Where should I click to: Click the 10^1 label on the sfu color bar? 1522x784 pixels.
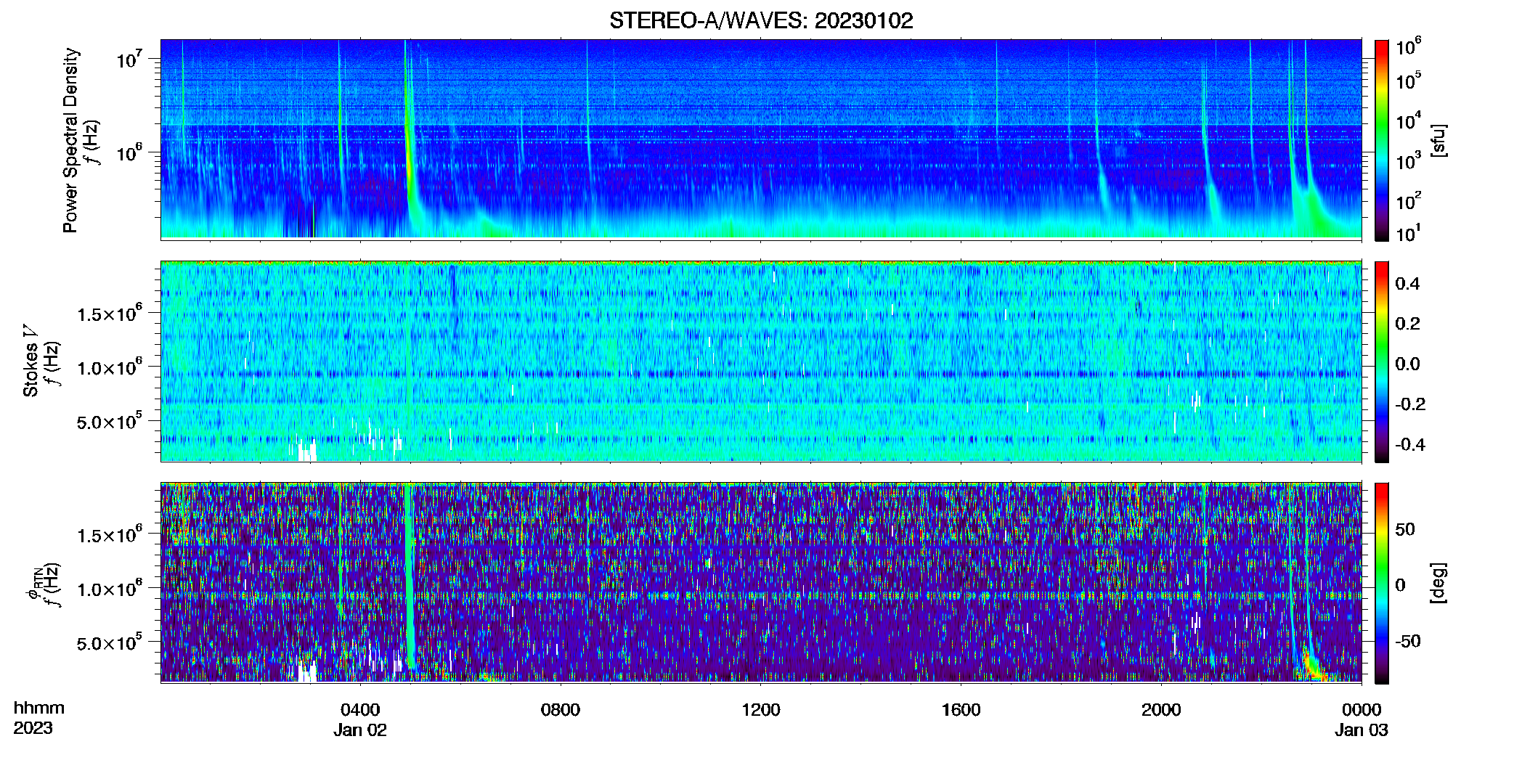click(1408, 233)
